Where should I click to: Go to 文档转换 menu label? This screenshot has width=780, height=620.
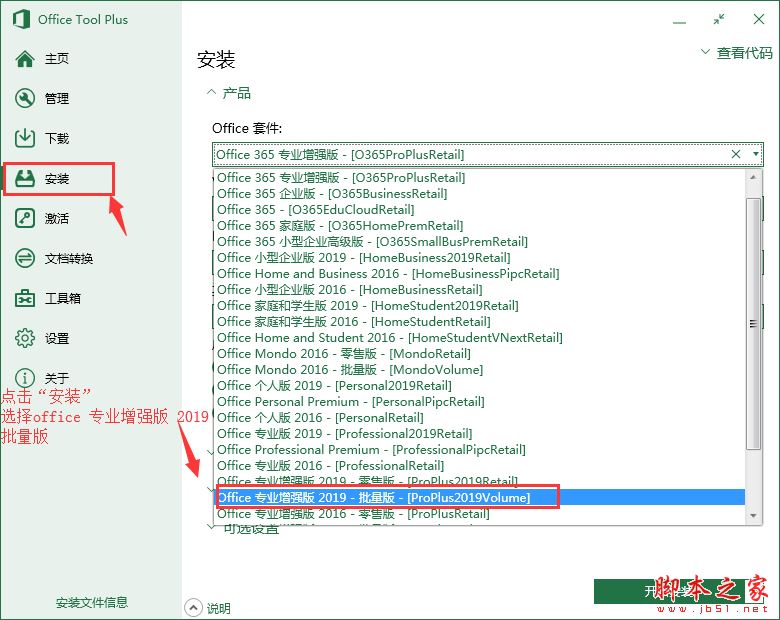(x=69, y=259)
